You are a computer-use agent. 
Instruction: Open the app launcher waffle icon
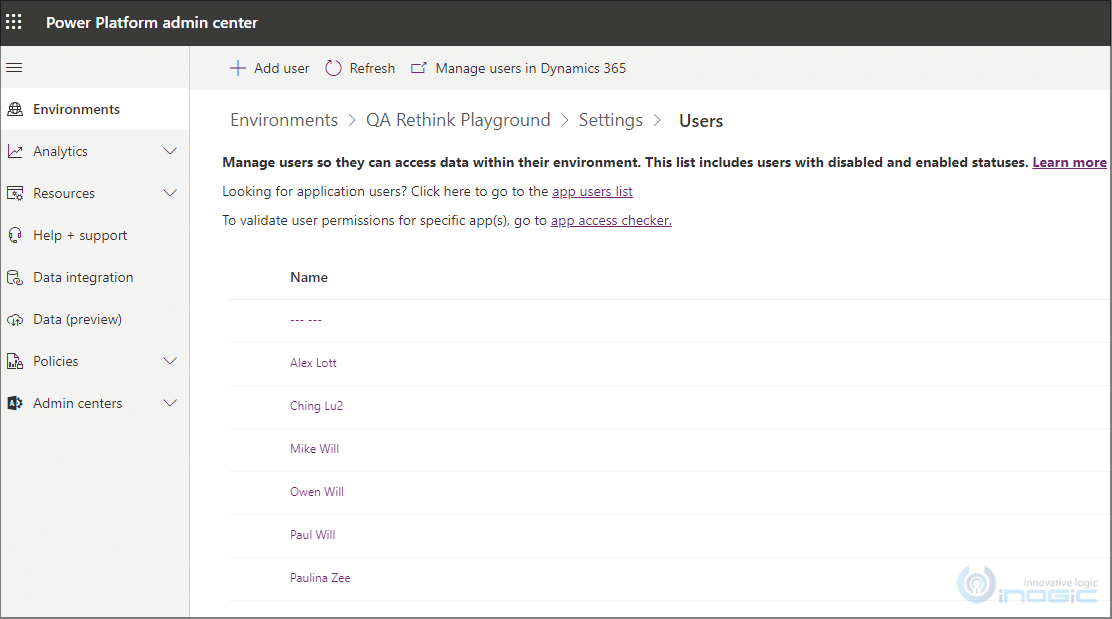[14, 22]
